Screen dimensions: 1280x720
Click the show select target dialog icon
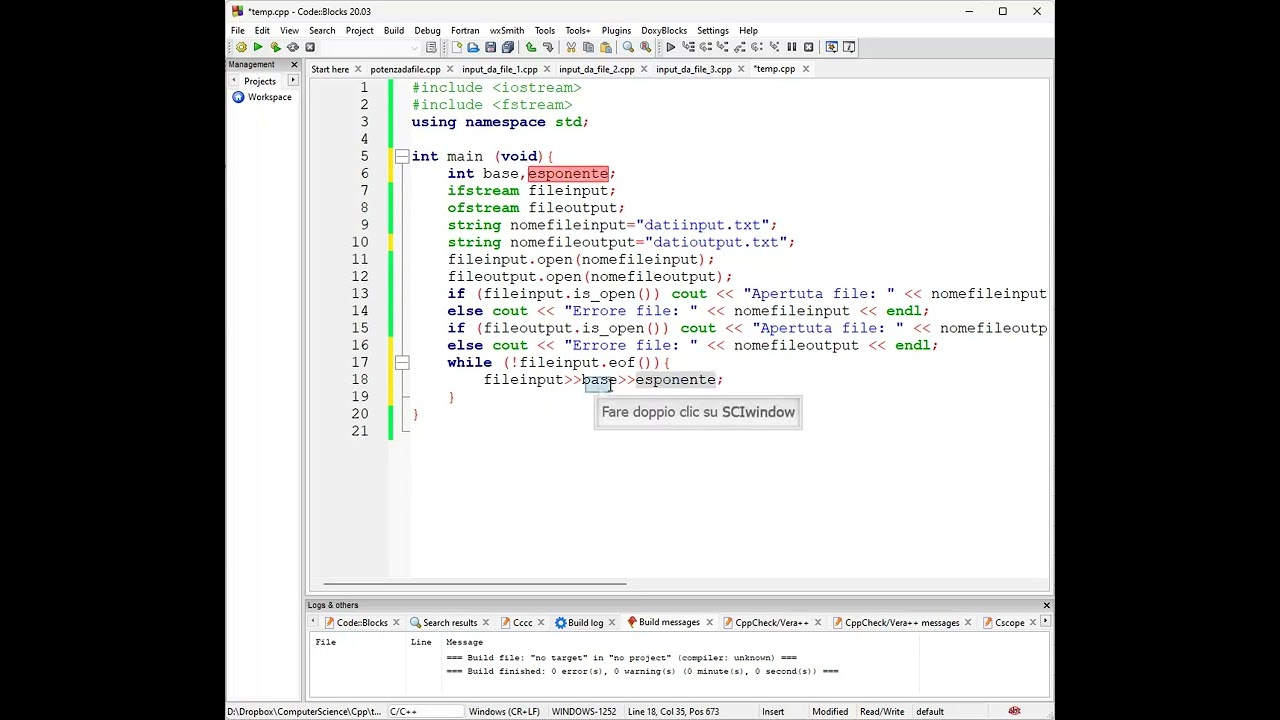pos(431,47)
